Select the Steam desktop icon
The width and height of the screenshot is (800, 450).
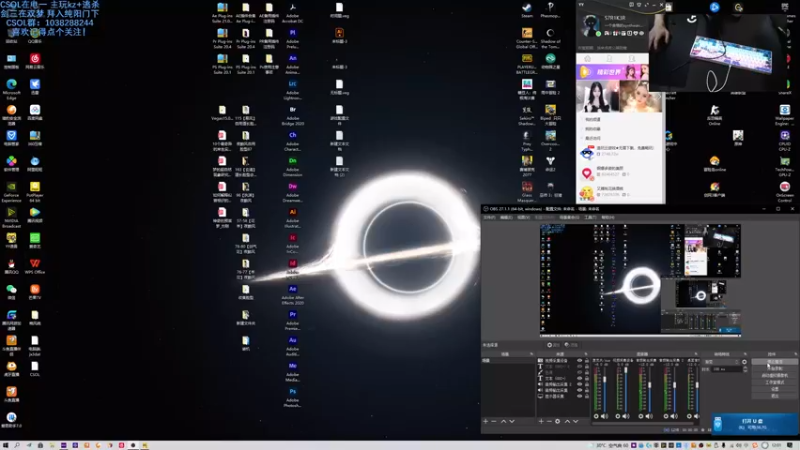pyautogui.click(x=527, y=10)
